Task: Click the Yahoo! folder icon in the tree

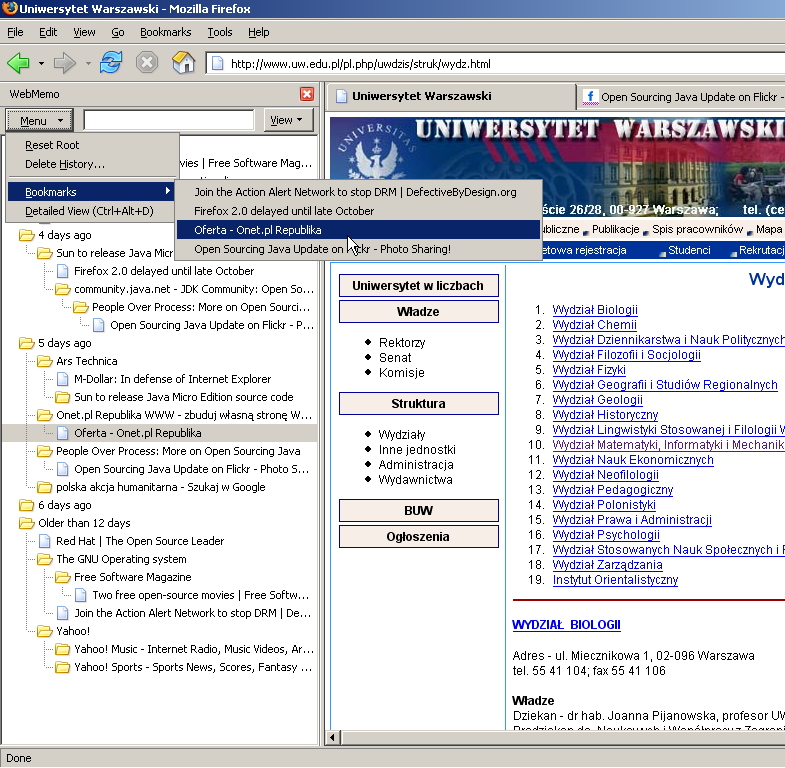Action: coord(45,631)
